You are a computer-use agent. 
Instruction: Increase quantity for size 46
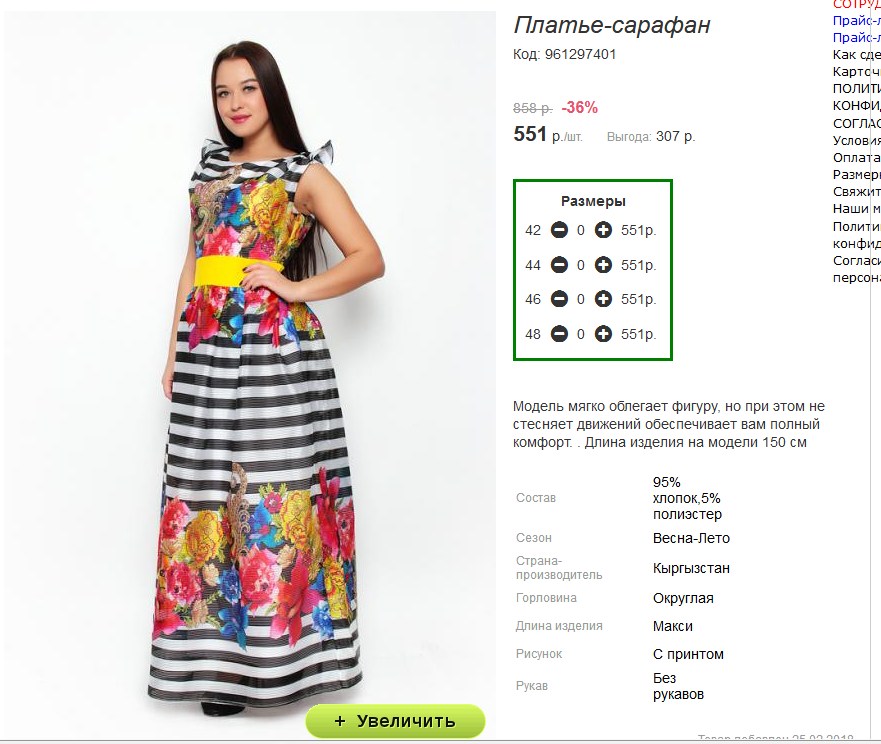pyautogui.click(x=603, y=299)
